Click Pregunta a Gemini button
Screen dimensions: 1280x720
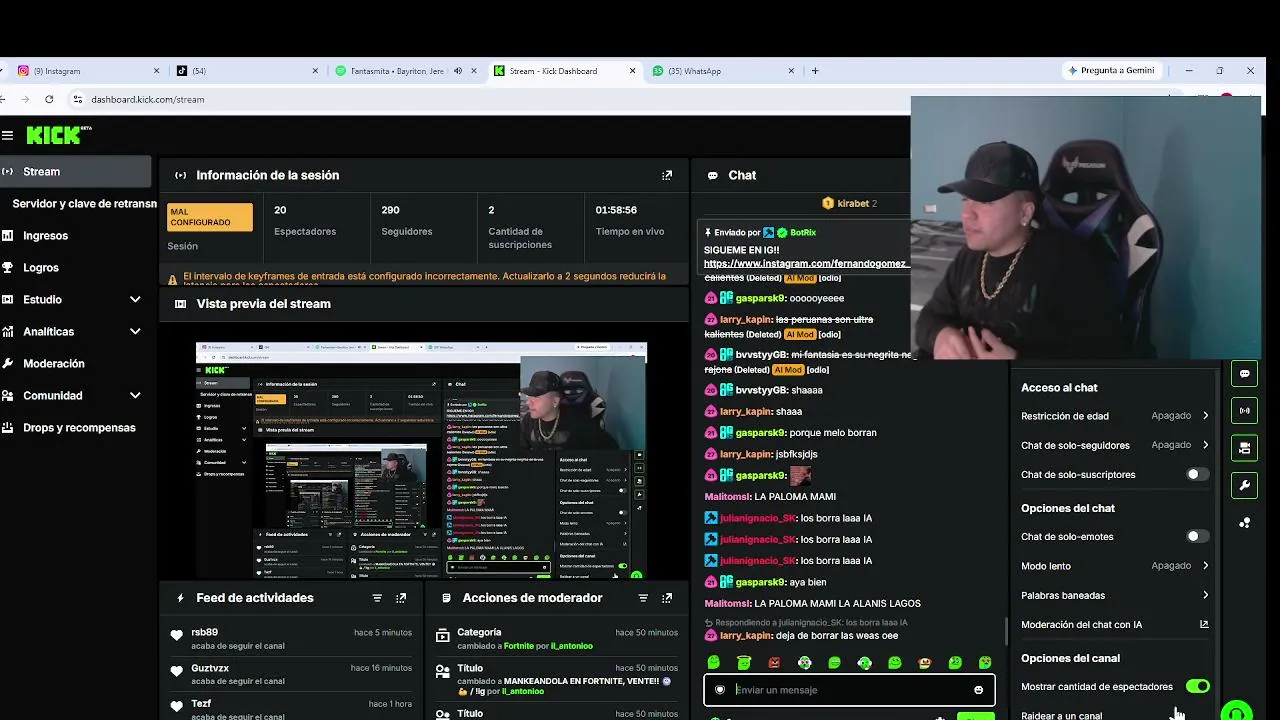tap(1111, 71)
